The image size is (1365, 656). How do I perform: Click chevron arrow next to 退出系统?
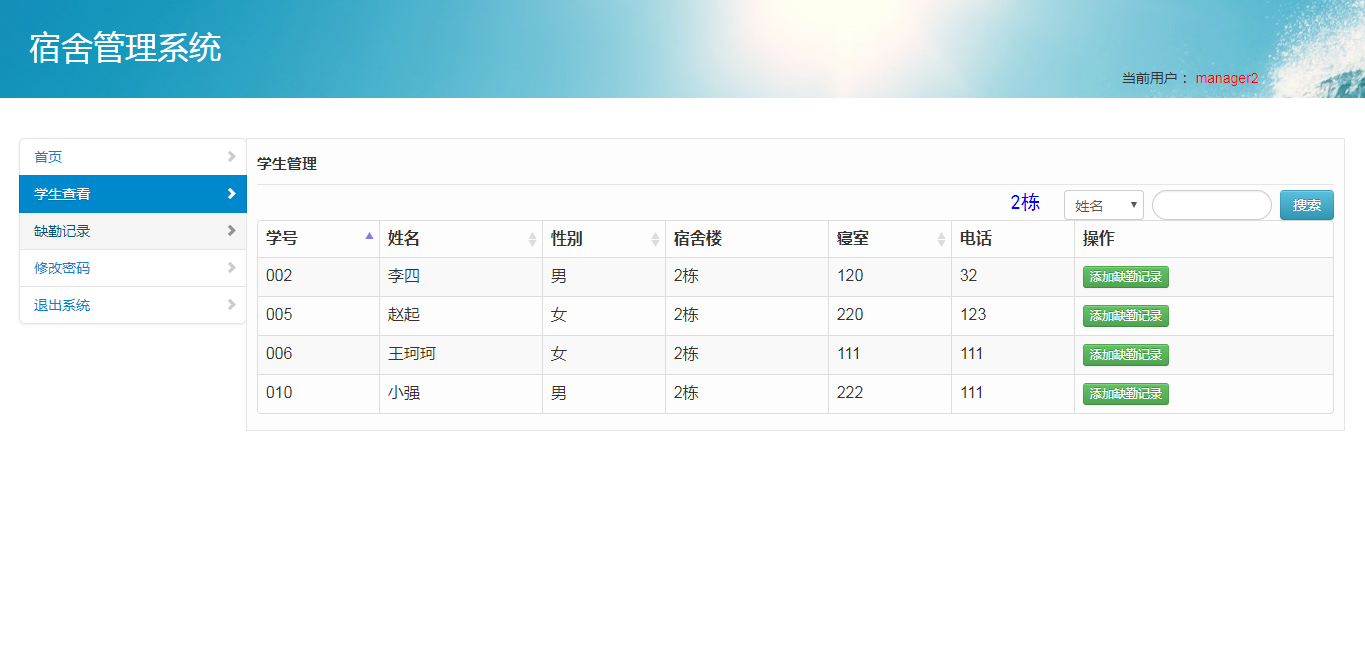[231, 304]
